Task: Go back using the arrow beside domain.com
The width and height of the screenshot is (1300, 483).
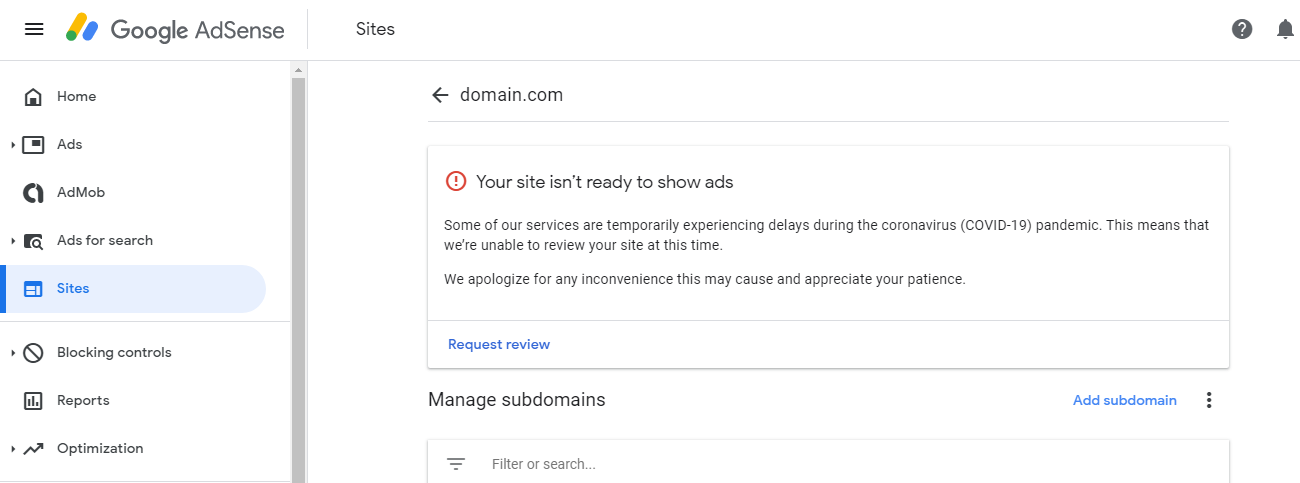Action: [439, 95]
